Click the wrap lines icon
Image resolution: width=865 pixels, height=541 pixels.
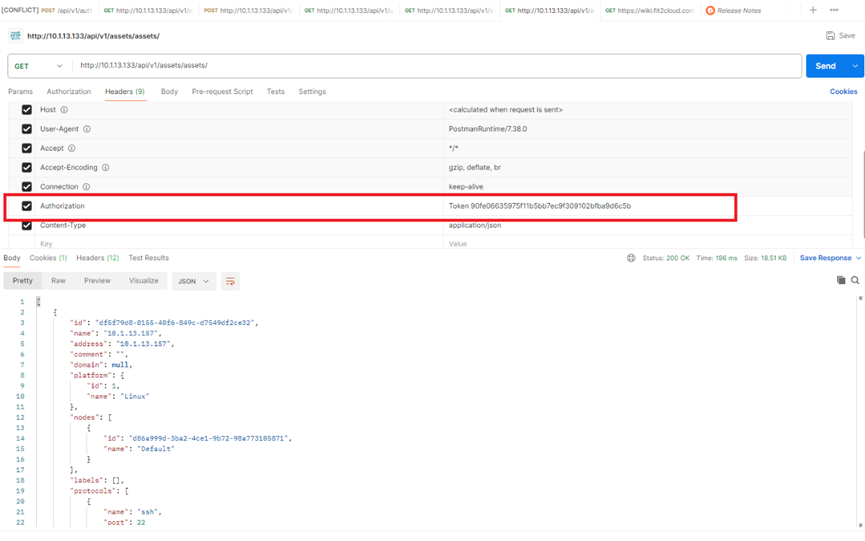[x=230, y=281]
